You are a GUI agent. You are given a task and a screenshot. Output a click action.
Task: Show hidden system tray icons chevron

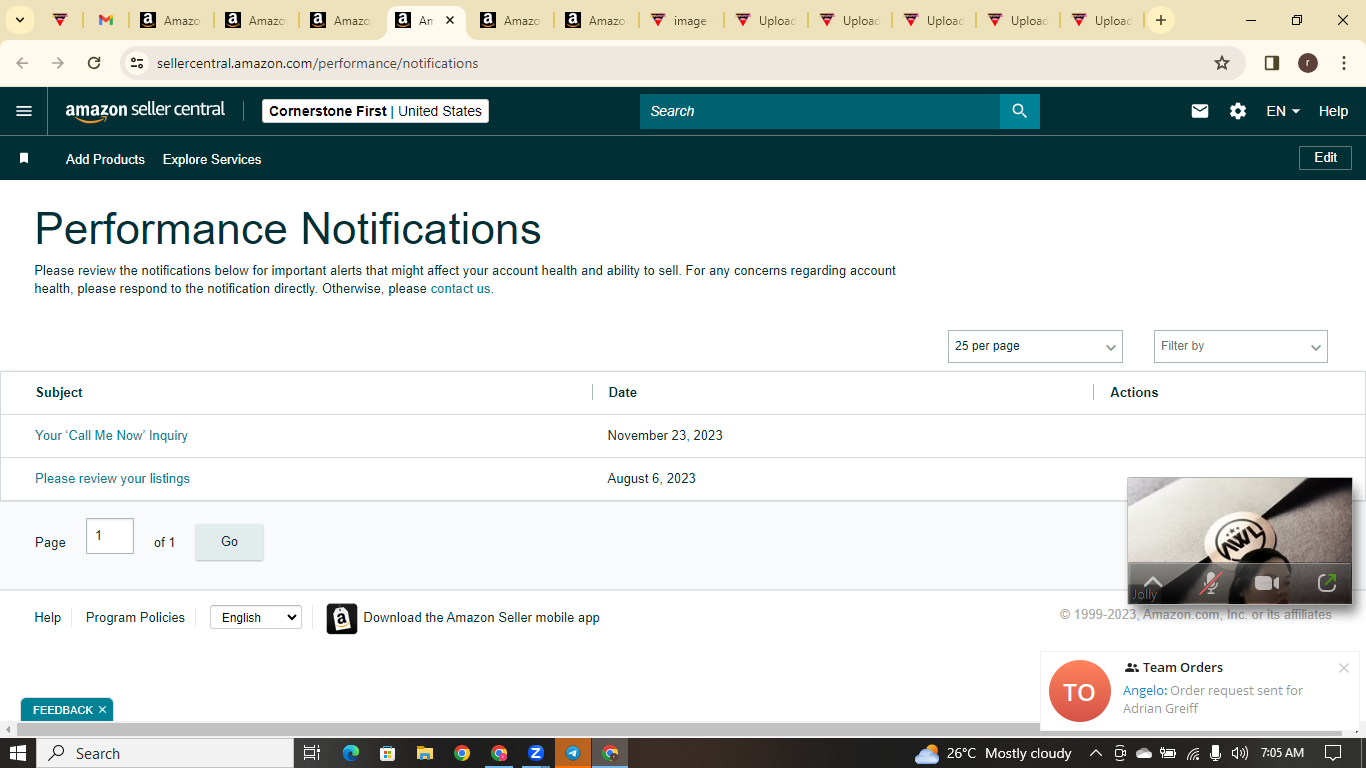(x=1096, y=753)
